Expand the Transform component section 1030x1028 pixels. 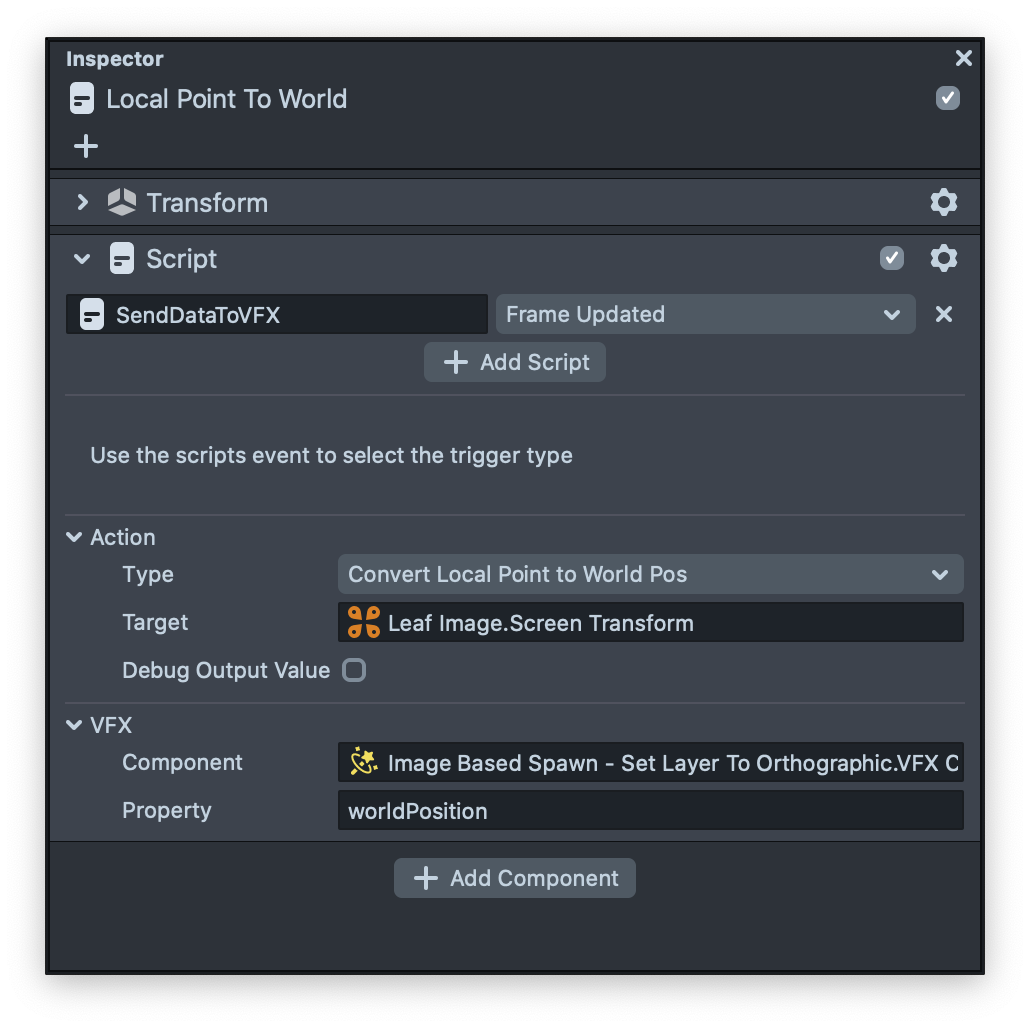83,203
